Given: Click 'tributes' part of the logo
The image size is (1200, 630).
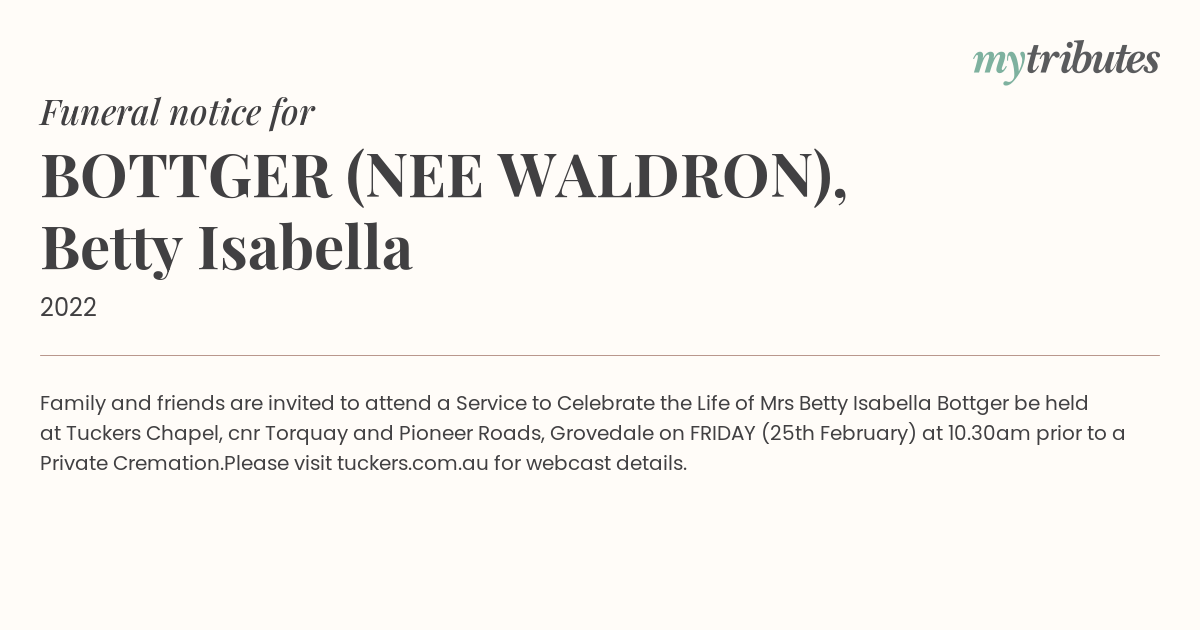Looking at the screenshot, I should tap(1093, 59).
